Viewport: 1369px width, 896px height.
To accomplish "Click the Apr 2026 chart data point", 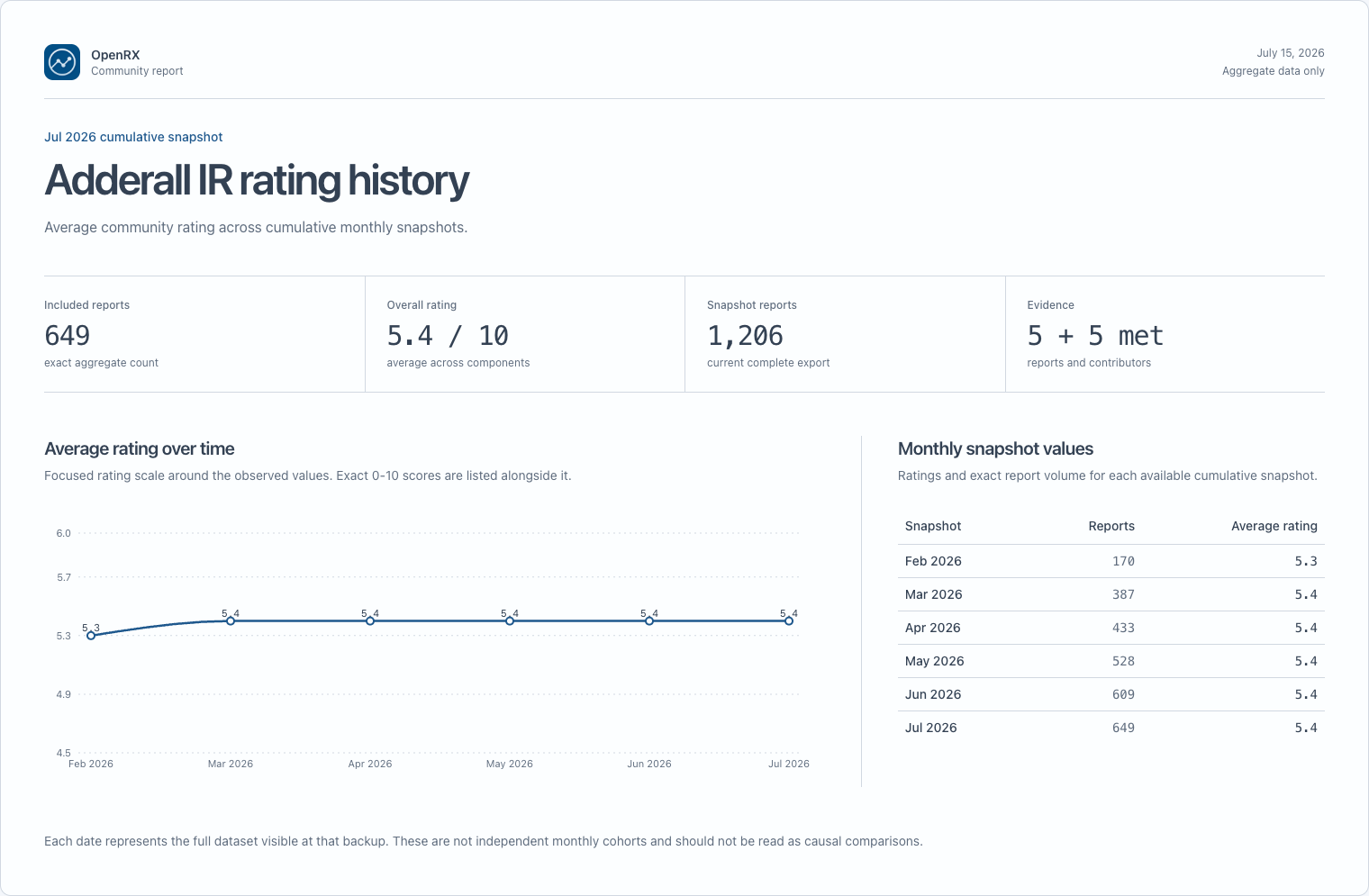I will [x=370, y=620].
